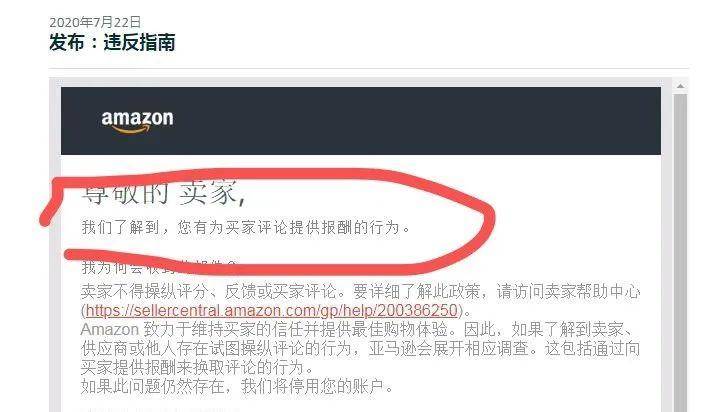Click the sentence 您有为买家评论提供报酬的行为
722x412 pixels.
pos(288,227)
